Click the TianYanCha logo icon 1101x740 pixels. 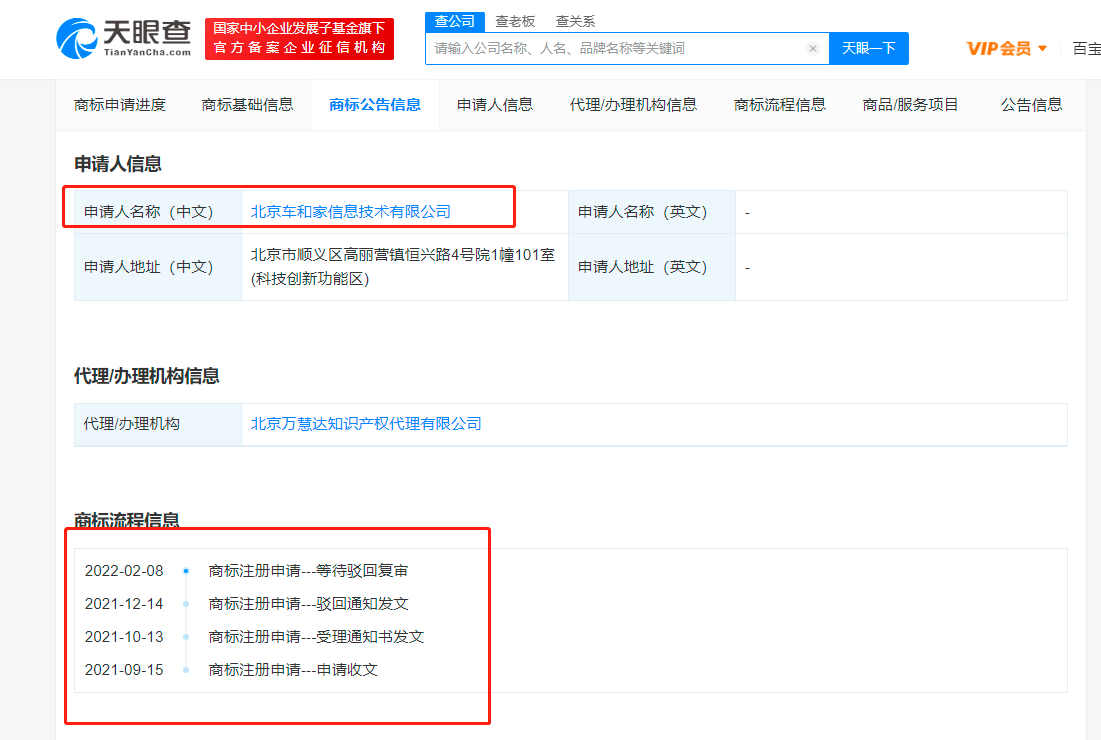(78, 38)
